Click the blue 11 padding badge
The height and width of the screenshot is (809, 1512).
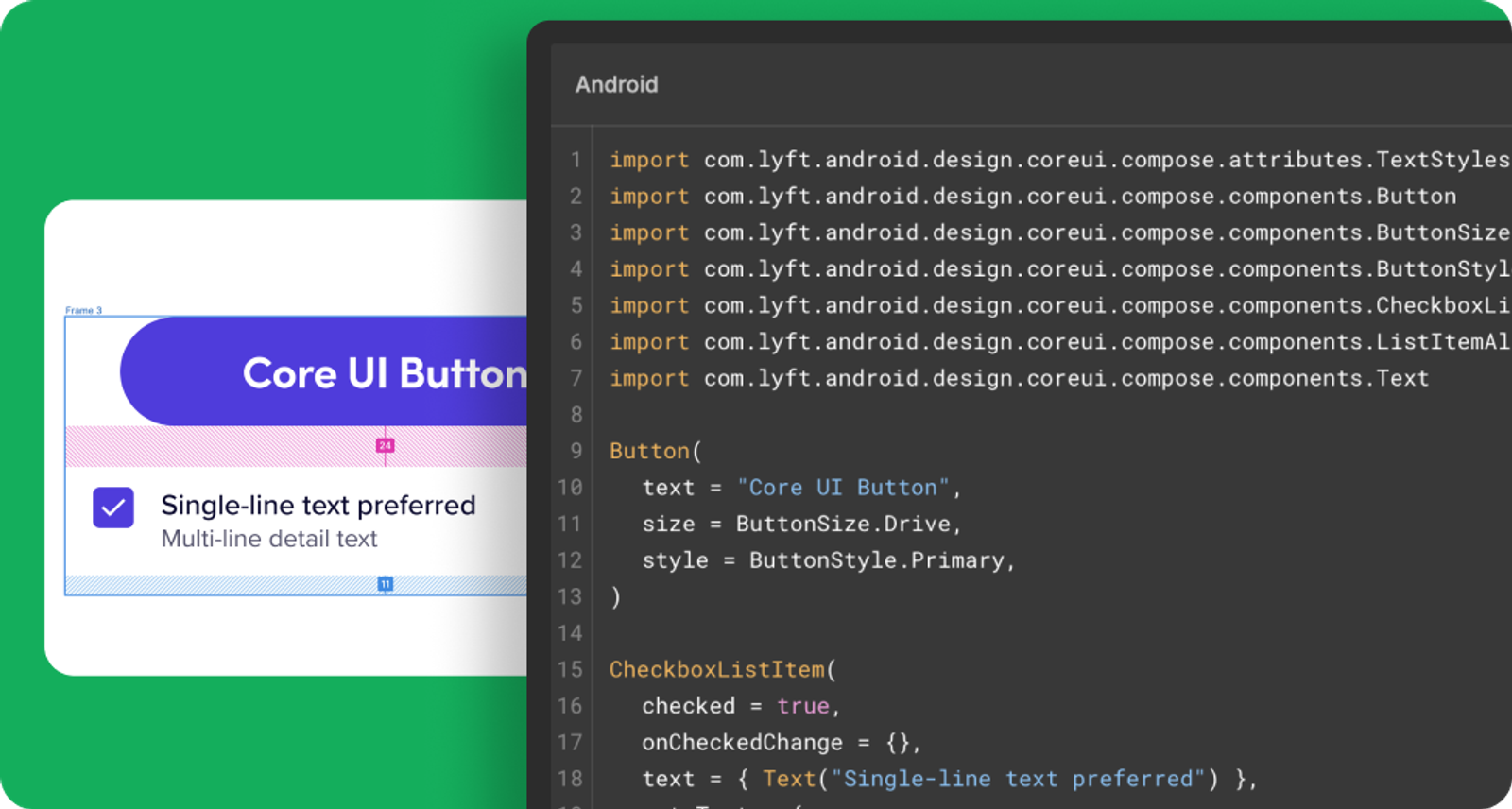(385, 584)
